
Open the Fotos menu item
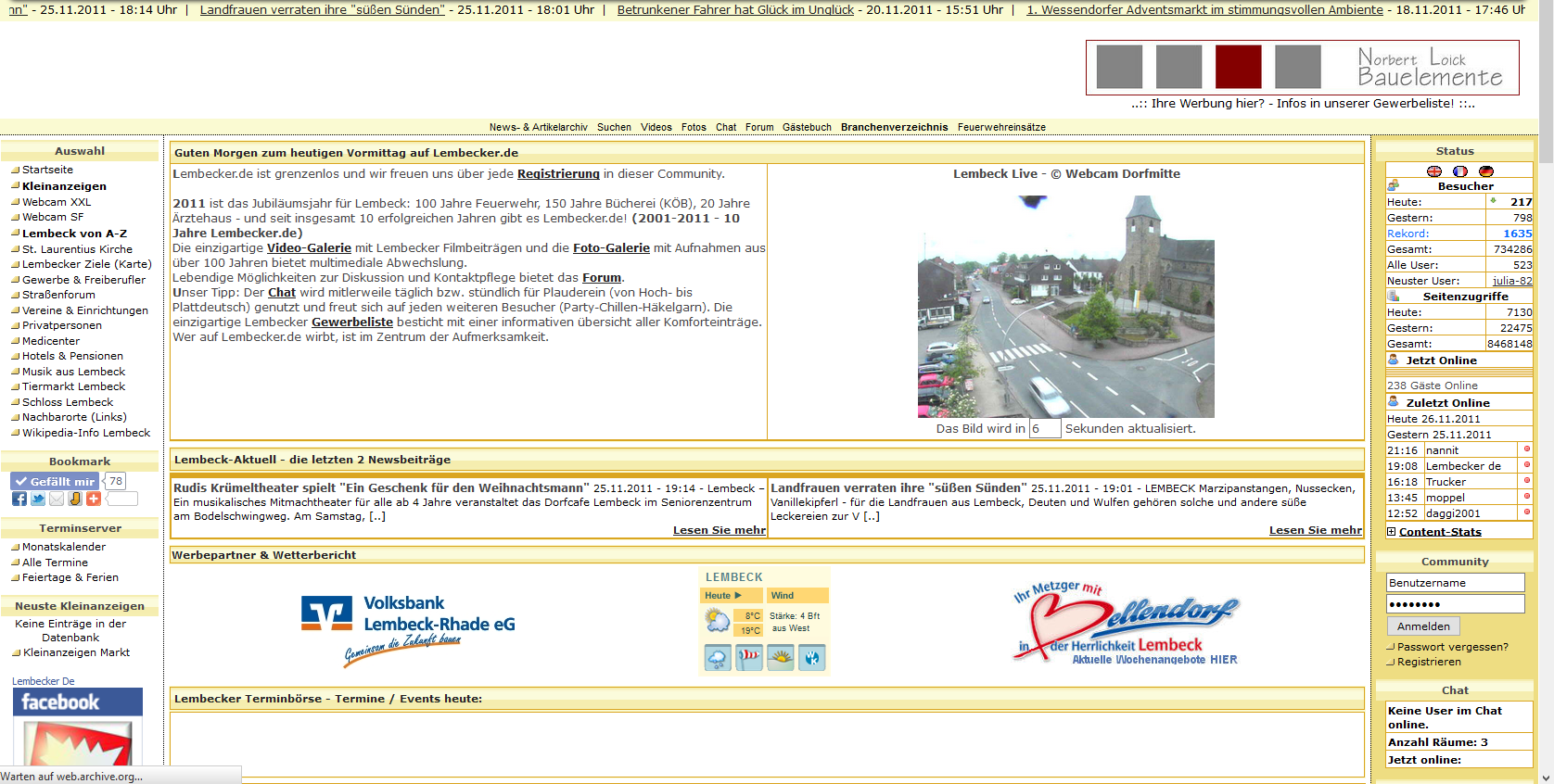(x=694, y=128)
